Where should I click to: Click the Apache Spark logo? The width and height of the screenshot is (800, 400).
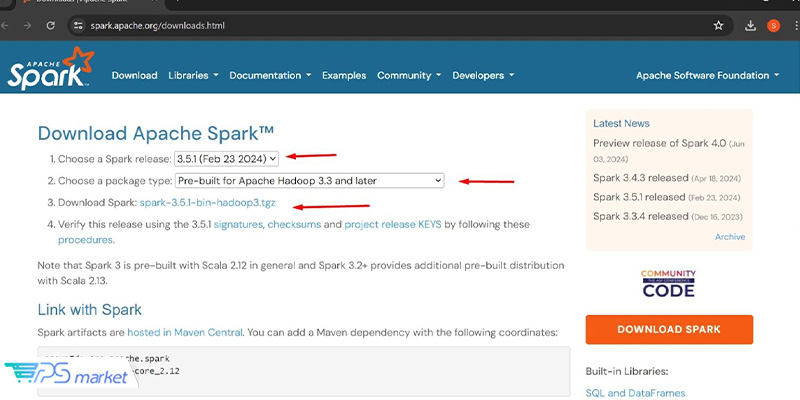pos(51,68)
